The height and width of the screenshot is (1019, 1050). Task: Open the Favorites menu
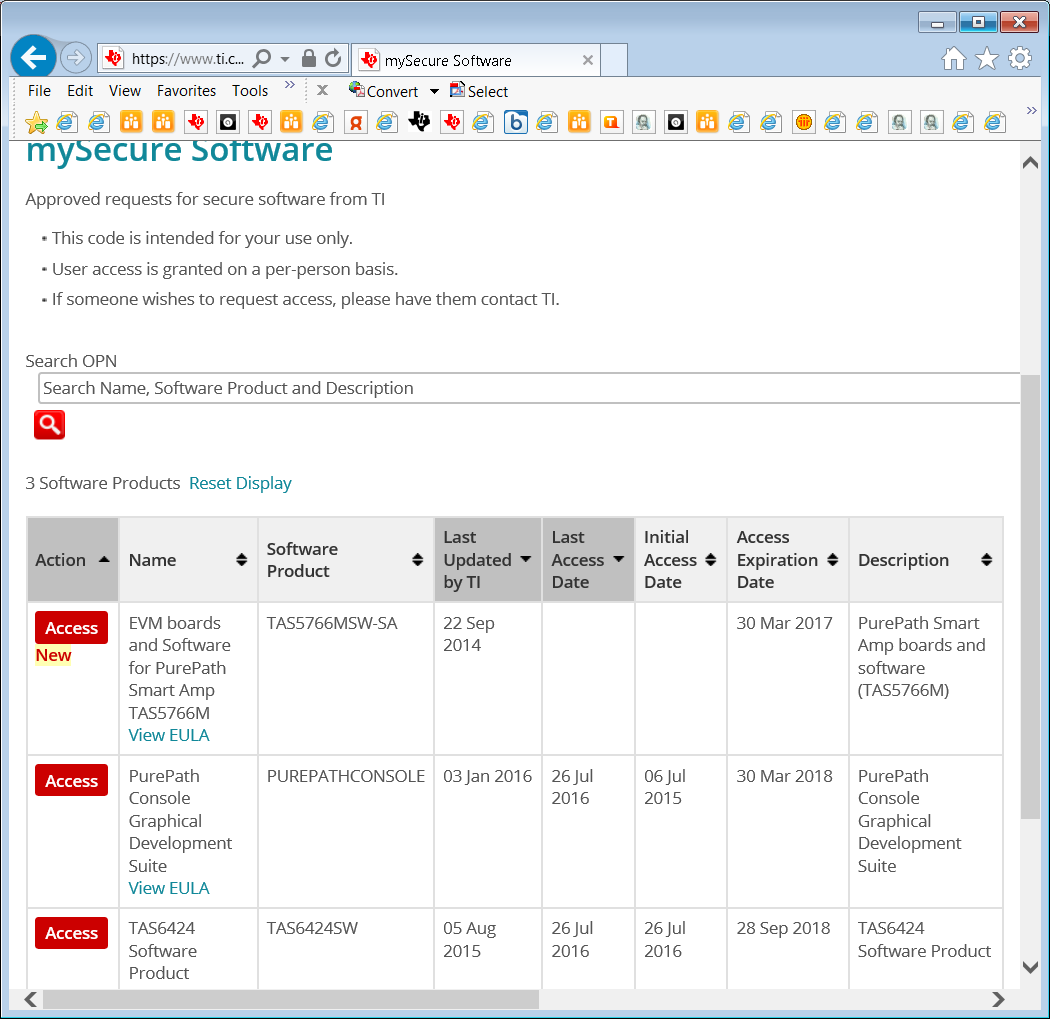tap(186, 91)
